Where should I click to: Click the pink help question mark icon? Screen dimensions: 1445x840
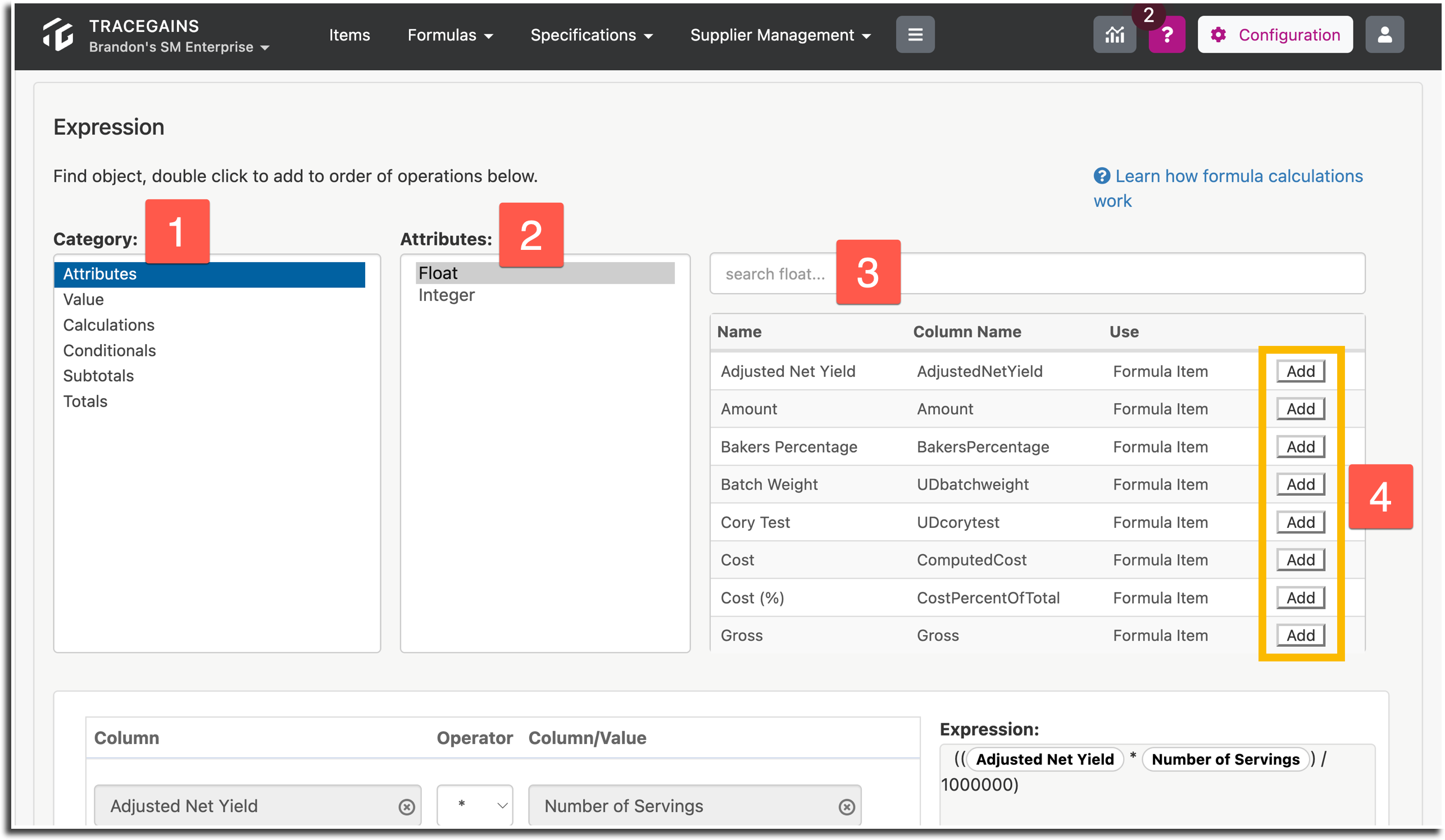(x=1166, y=35)
